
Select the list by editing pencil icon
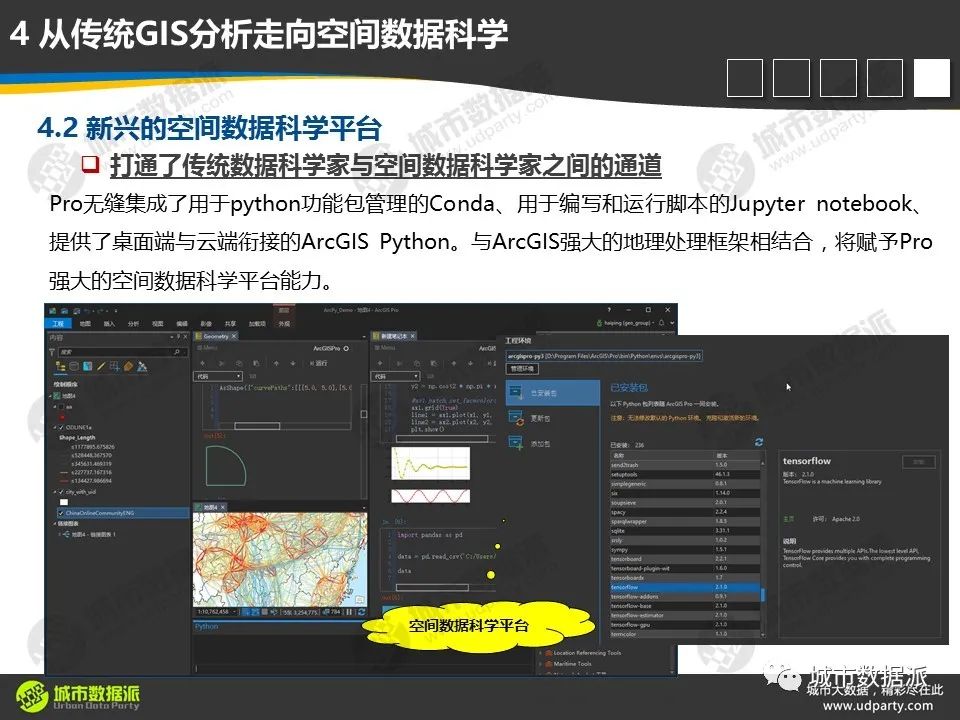(x=101, y=366)
